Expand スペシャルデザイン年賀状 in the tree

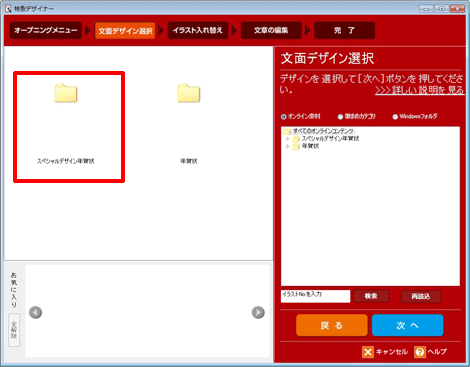pyautogui.click(x=287, y=139)
